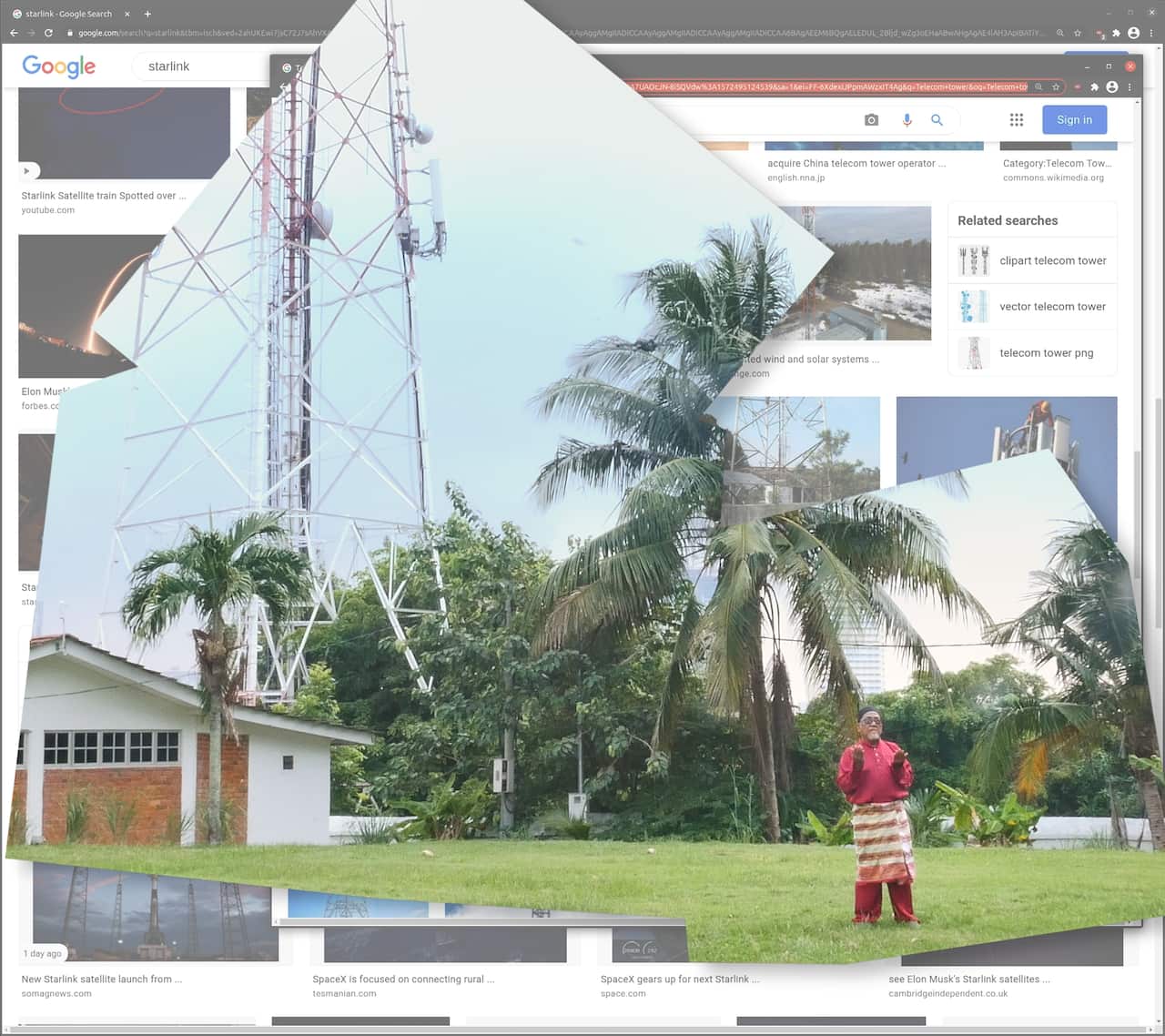
Task: Select the 'starlink - Google Search' tab
Action: pos(68,14)
